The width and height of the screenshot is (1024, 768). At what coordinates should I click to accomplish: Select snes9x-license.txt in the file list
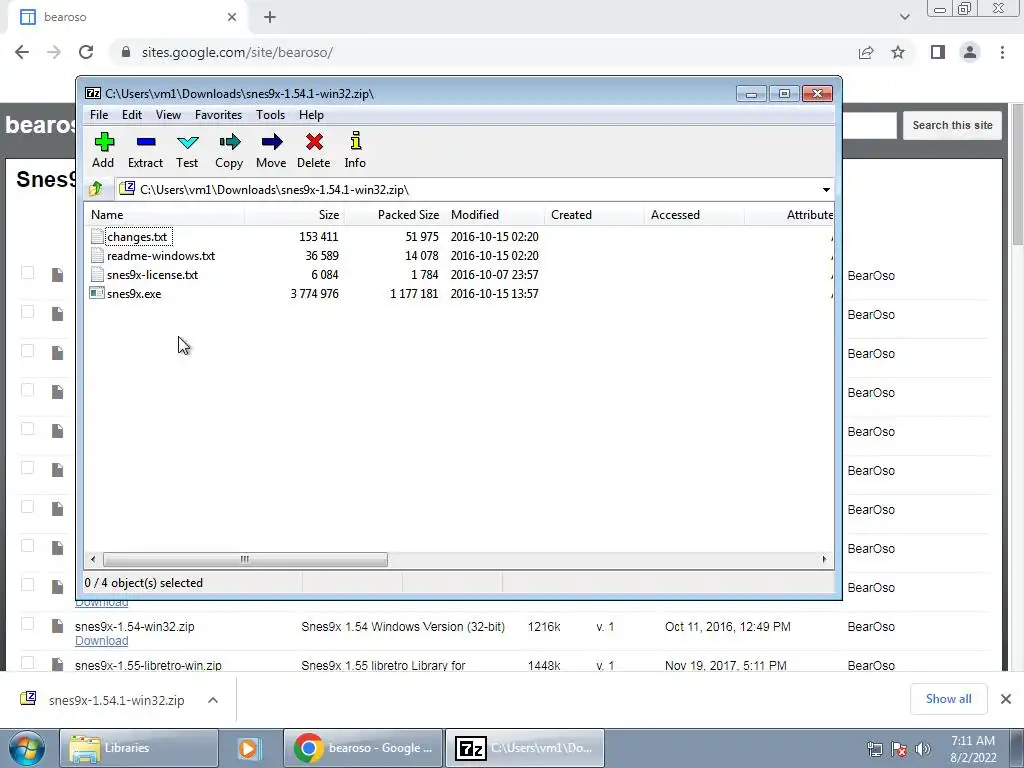click(152, 274)
